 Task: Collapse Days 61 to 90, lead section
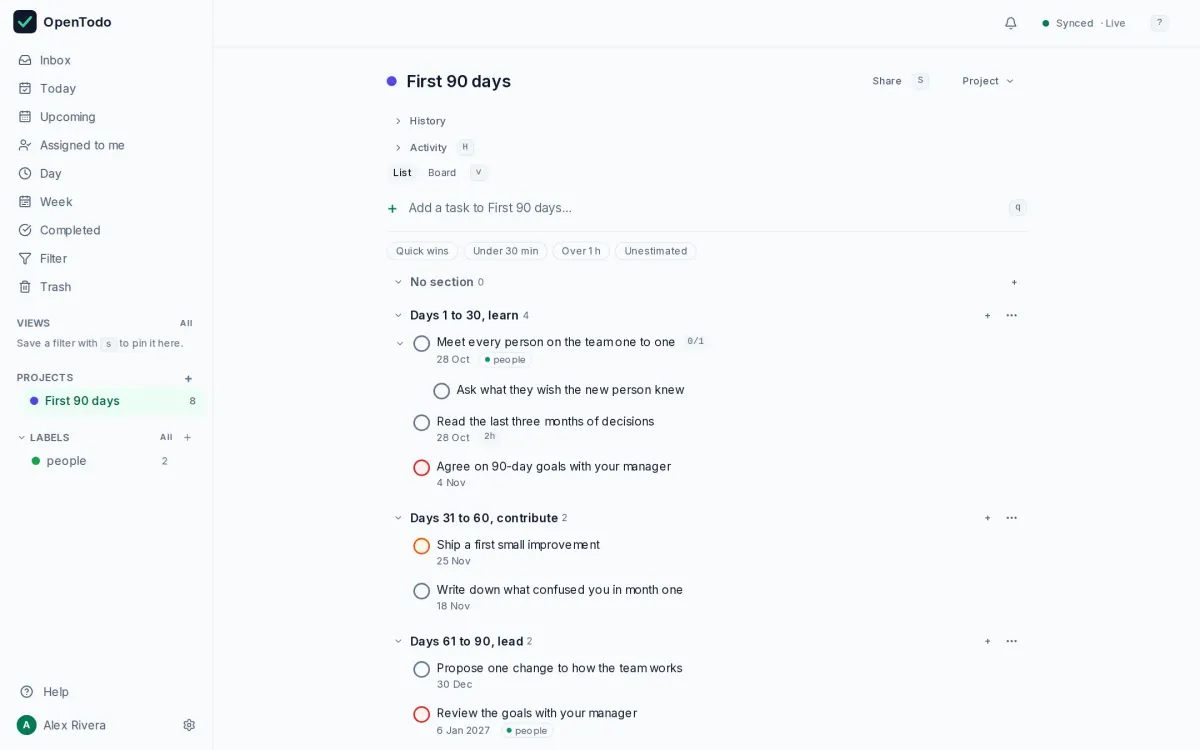coord(398,641)
